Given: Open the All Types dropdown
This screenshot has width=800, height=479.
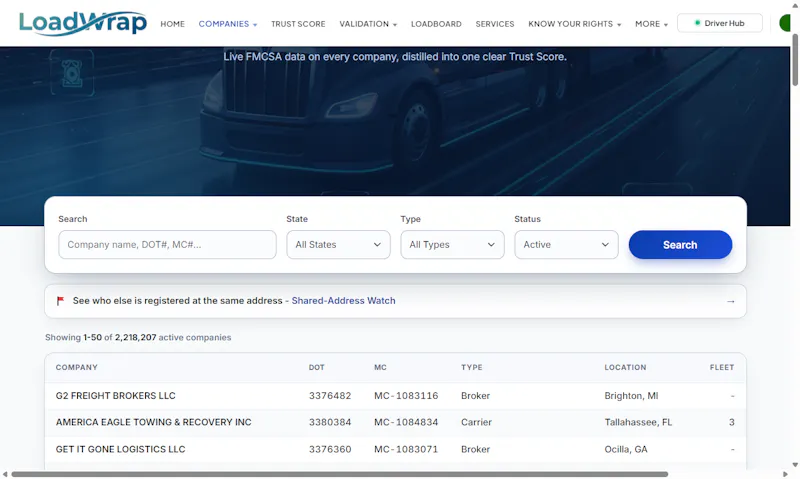Looking at the screenshot, I should tap(452, 244).
